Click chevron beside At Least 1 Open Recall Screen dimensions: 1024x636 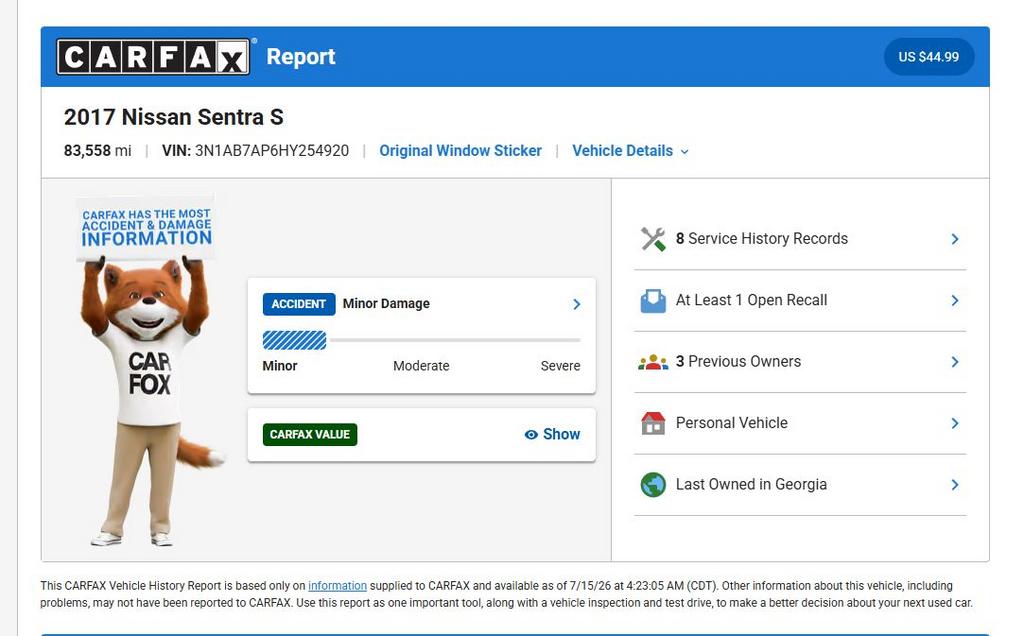point(955,300)
